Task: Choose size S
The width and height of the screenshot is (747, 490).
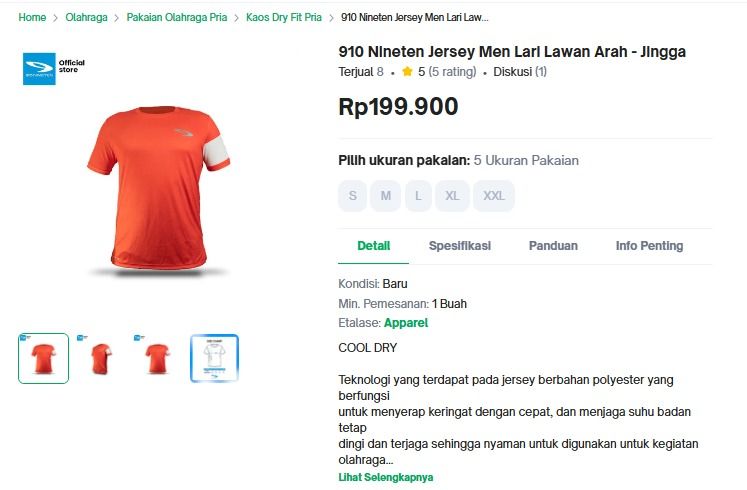Action: tap(352, 196)
